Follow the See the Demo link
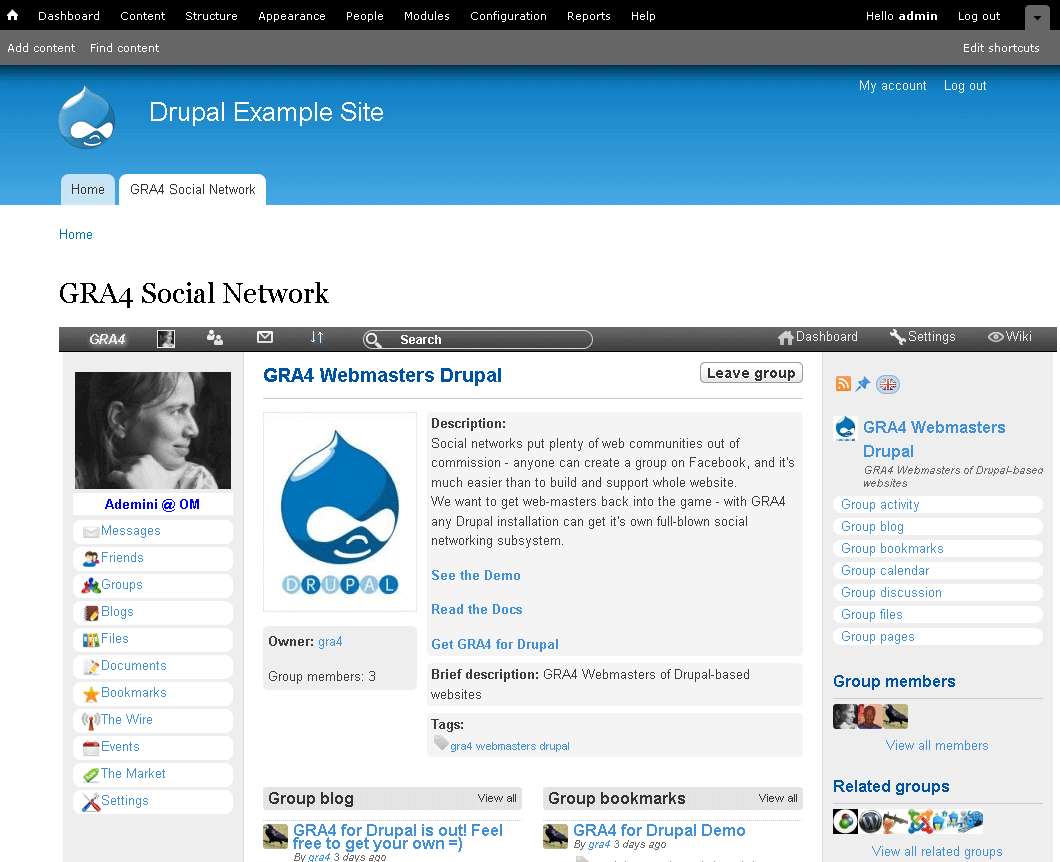Image resolution: width=1060 pixels, height=862 pixels. (x=476, y=575)
